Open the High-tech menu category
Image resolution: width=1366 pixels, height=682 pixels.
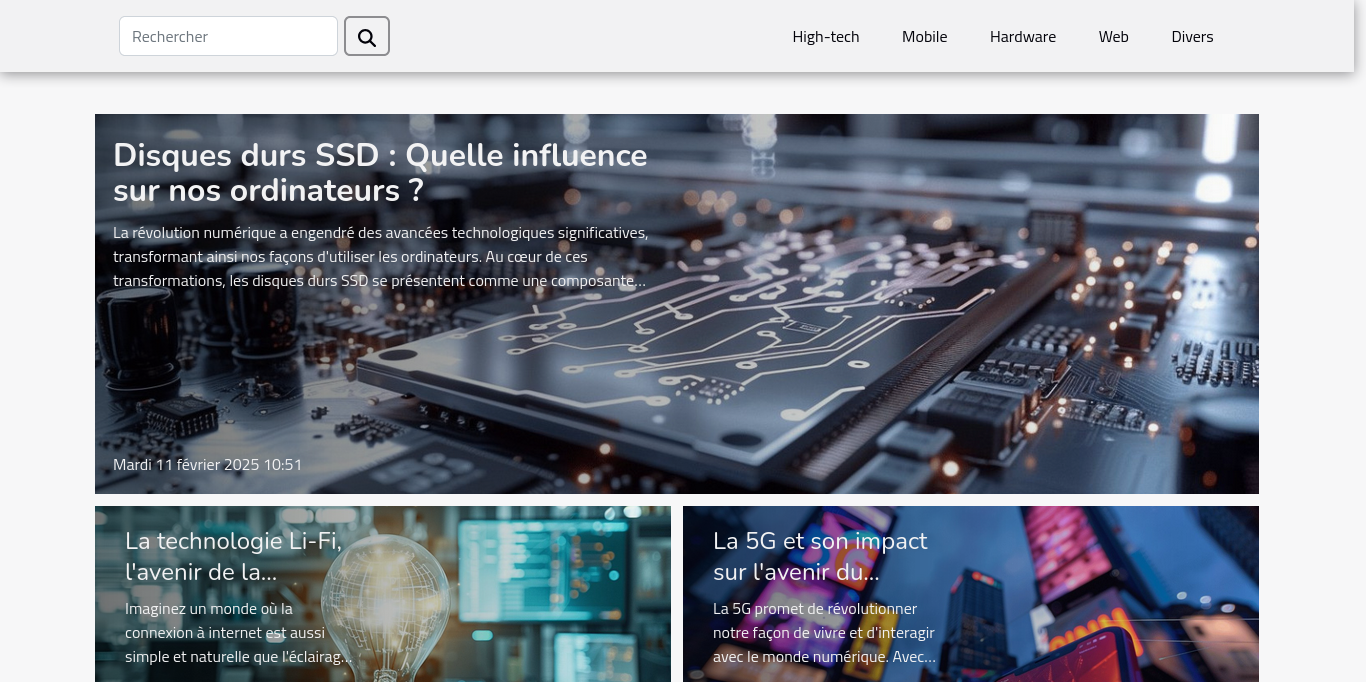tap(825, 37)
